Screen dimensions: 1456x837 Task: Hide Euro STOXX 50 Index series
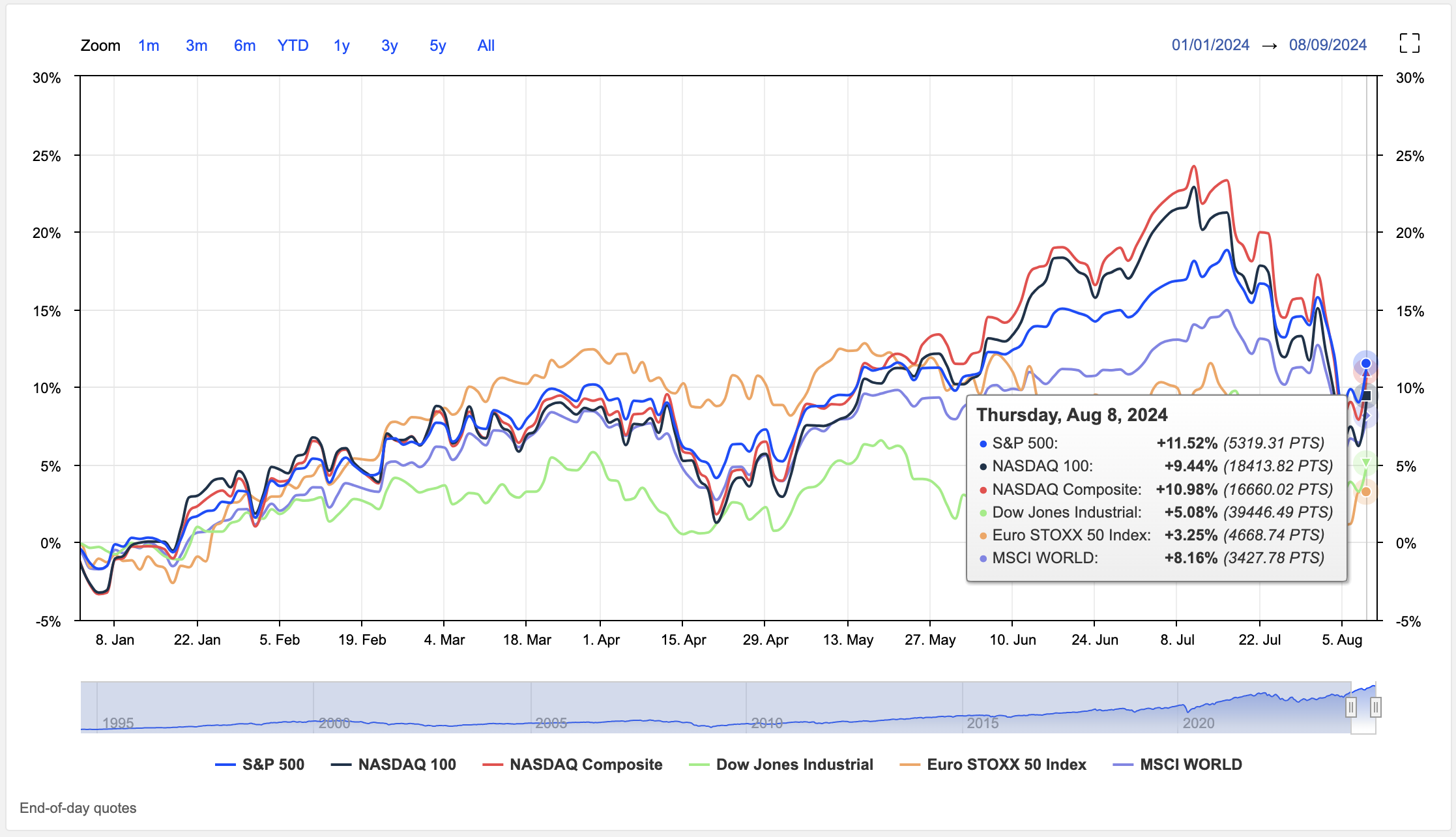tap(993, 765)
